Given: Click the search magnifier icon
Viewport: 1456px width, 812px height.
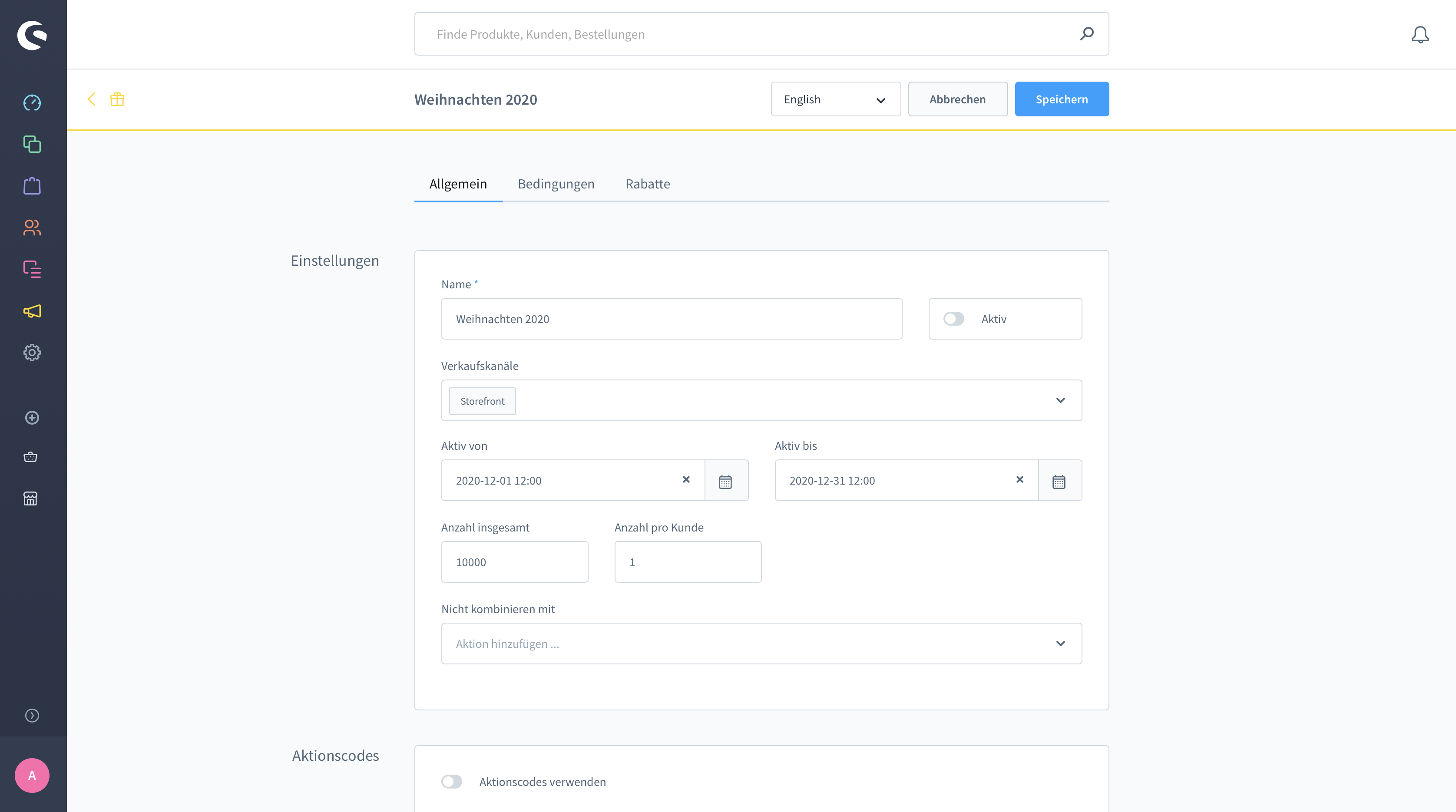Looking at the screenshot, I should click(1086, 34).
